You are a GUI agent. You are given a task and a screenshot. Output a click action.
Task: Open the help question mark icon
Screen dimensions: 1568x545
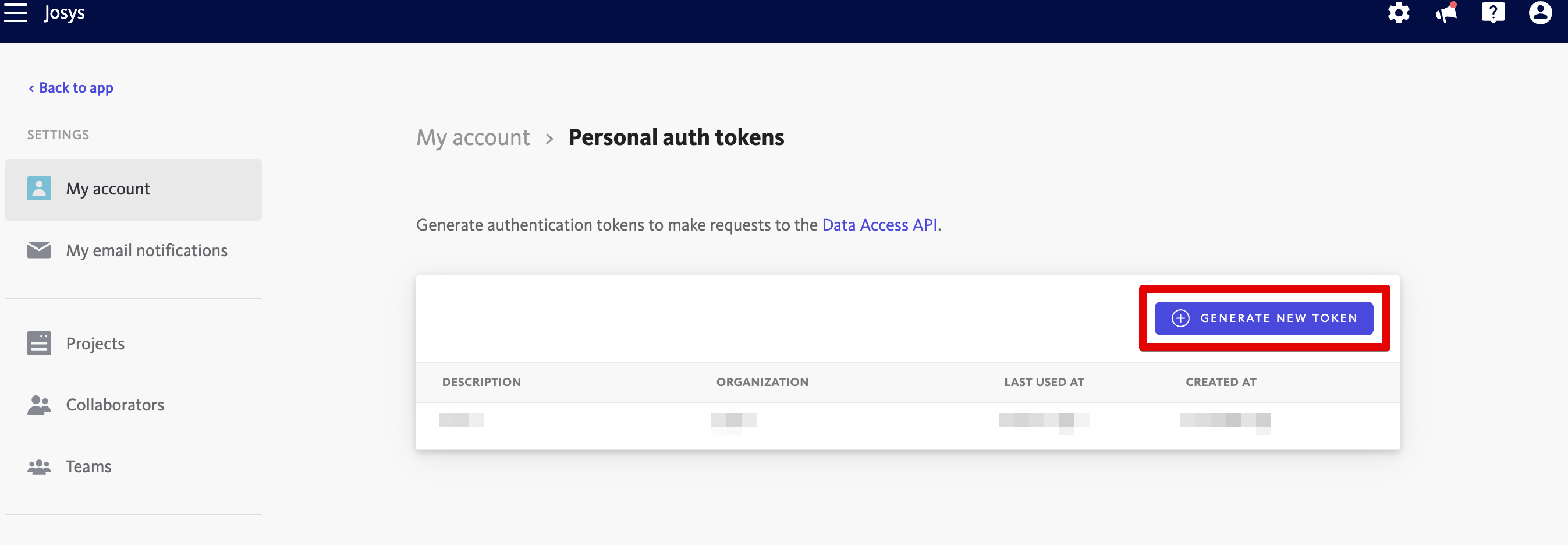tap(1492, 13)
